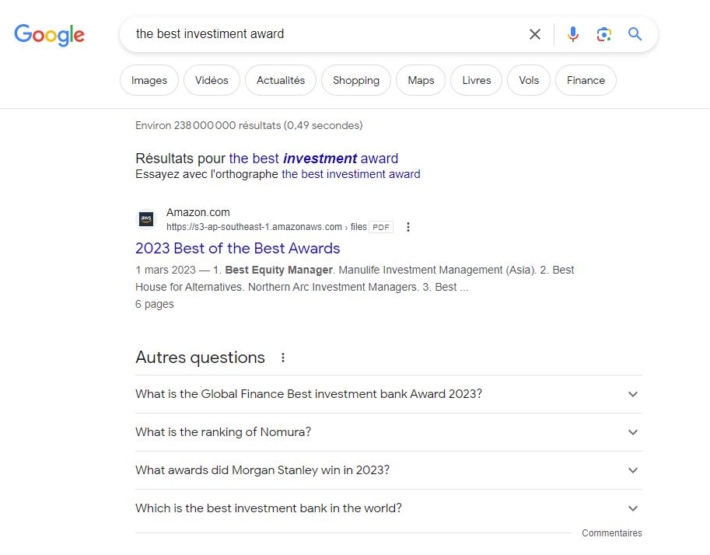Click the PDF label badge
710x555 pixels.
point(381,227)
